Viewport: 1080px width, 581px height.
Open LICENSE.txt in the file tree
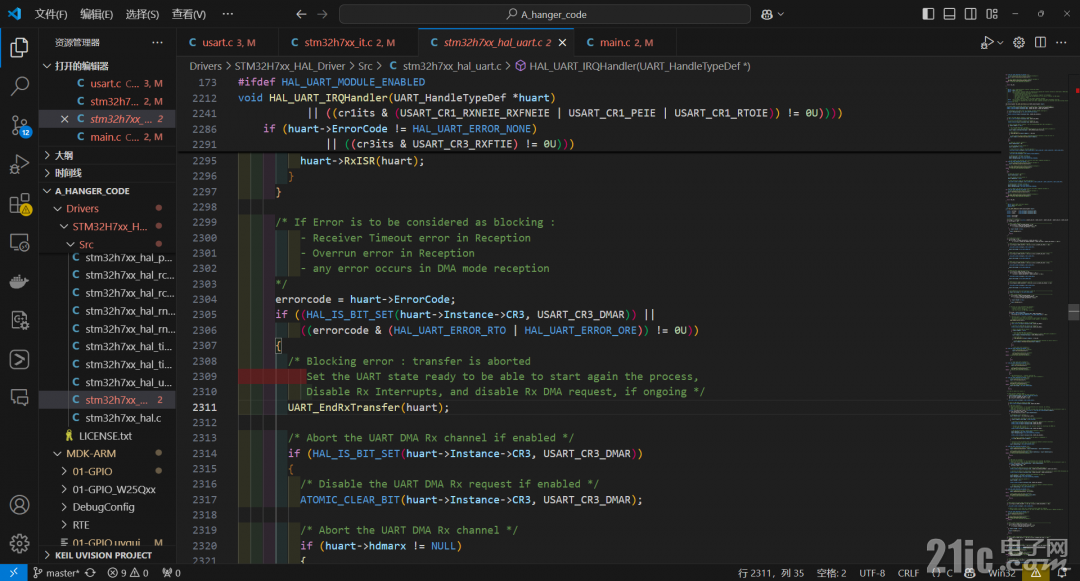tap(107, 436)
